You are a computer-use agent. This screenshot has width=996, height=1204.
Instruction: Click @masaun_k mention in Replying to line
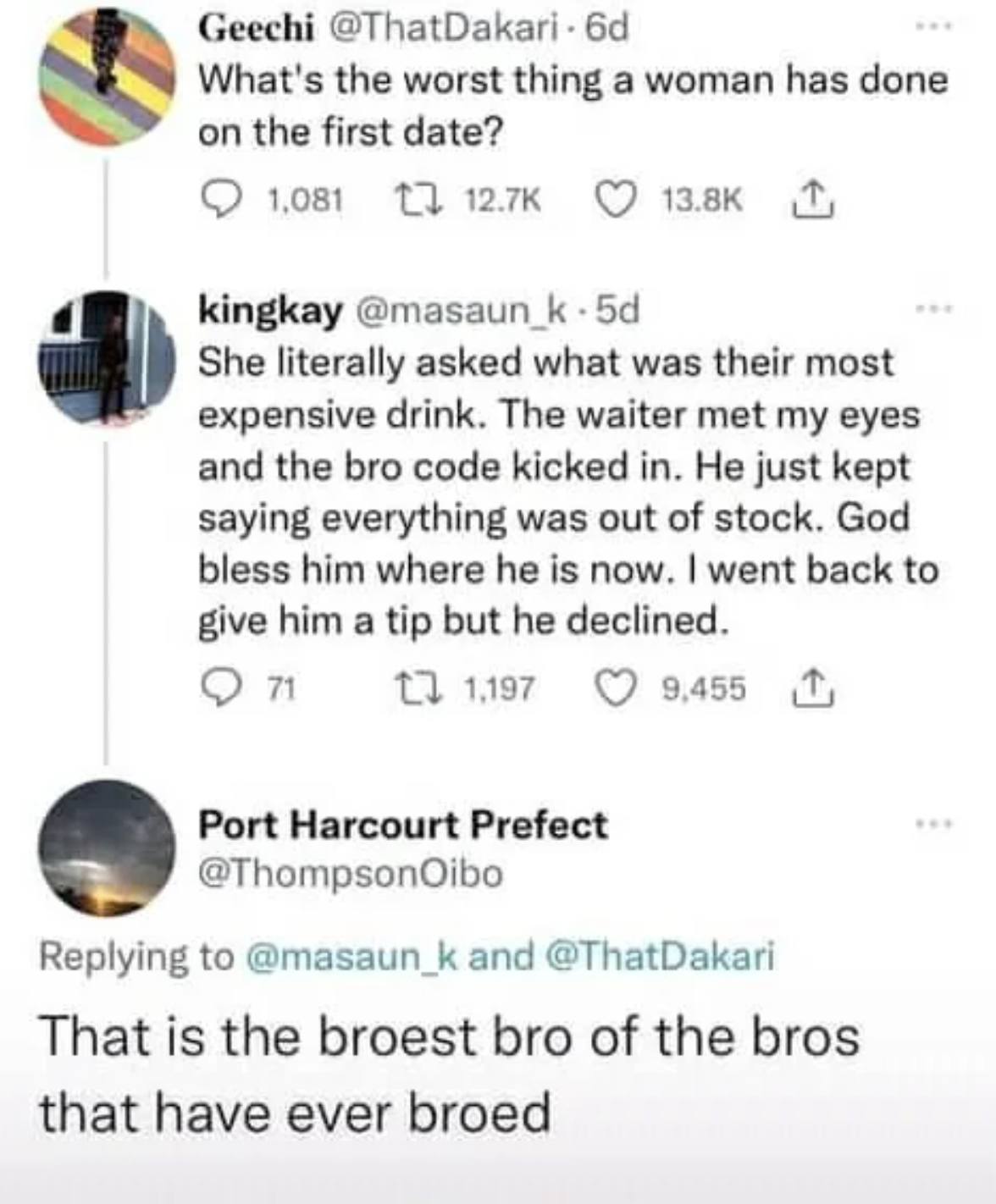(352, 957)
